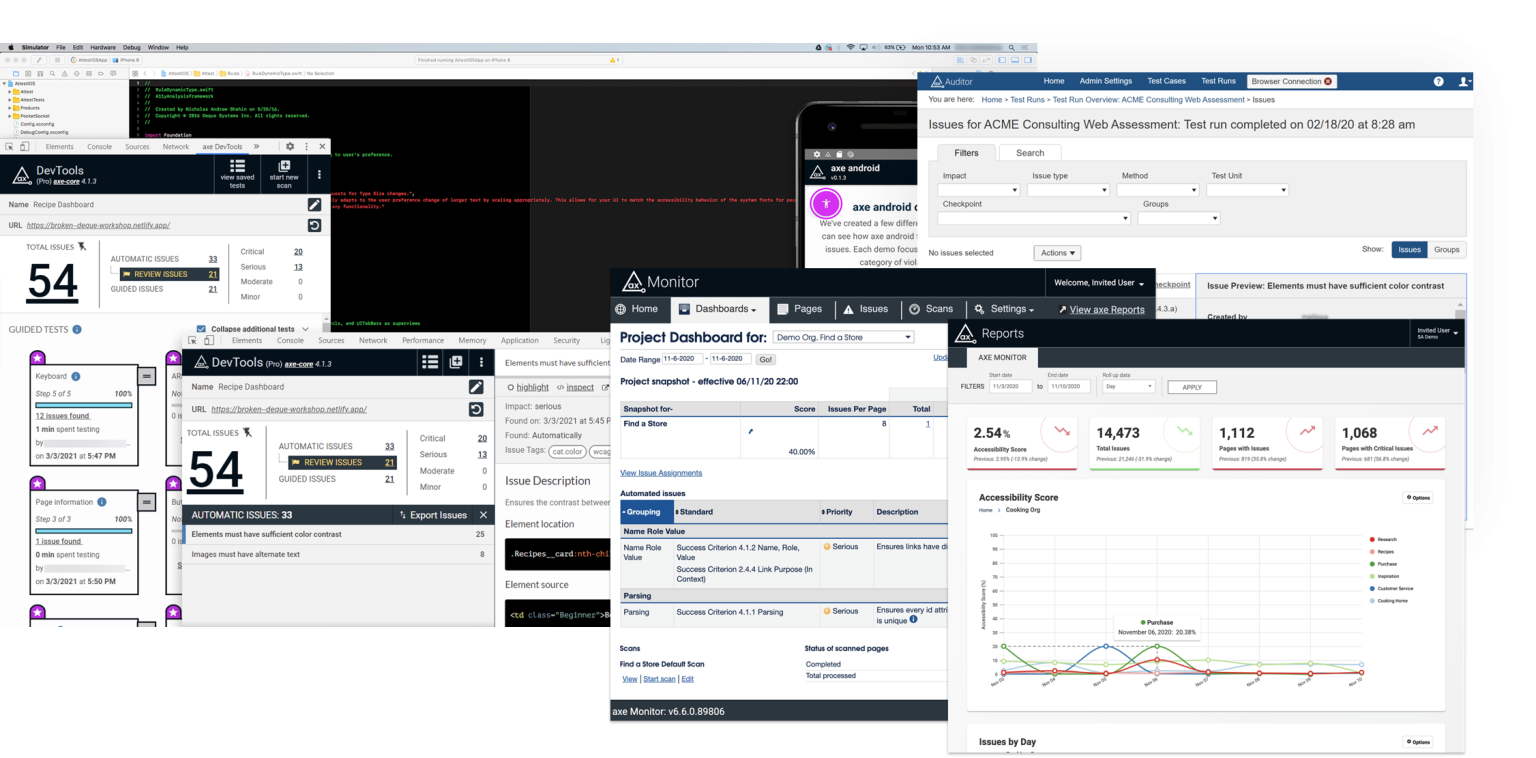The image size is (1536, 758).
Task: Toggle the 'Collapse additional tests' checkbox
Action: click(202, 329)
